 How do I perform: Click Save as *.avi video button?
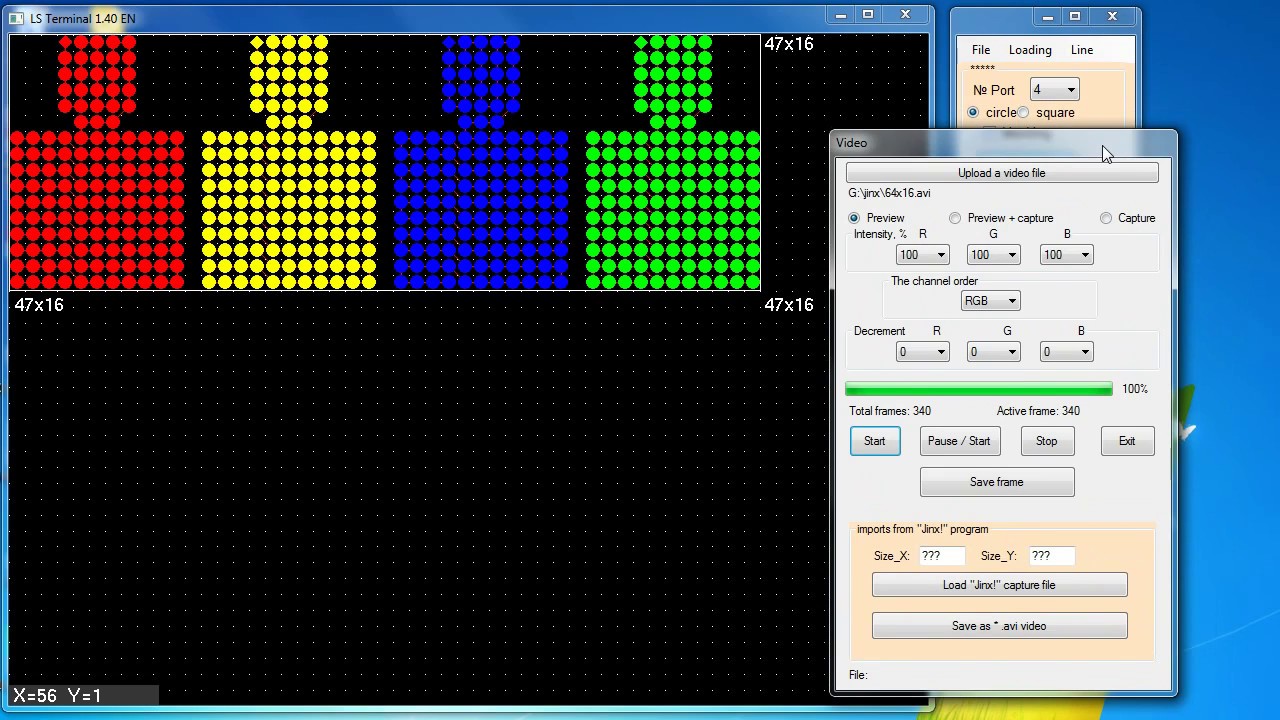pos(999,626)
